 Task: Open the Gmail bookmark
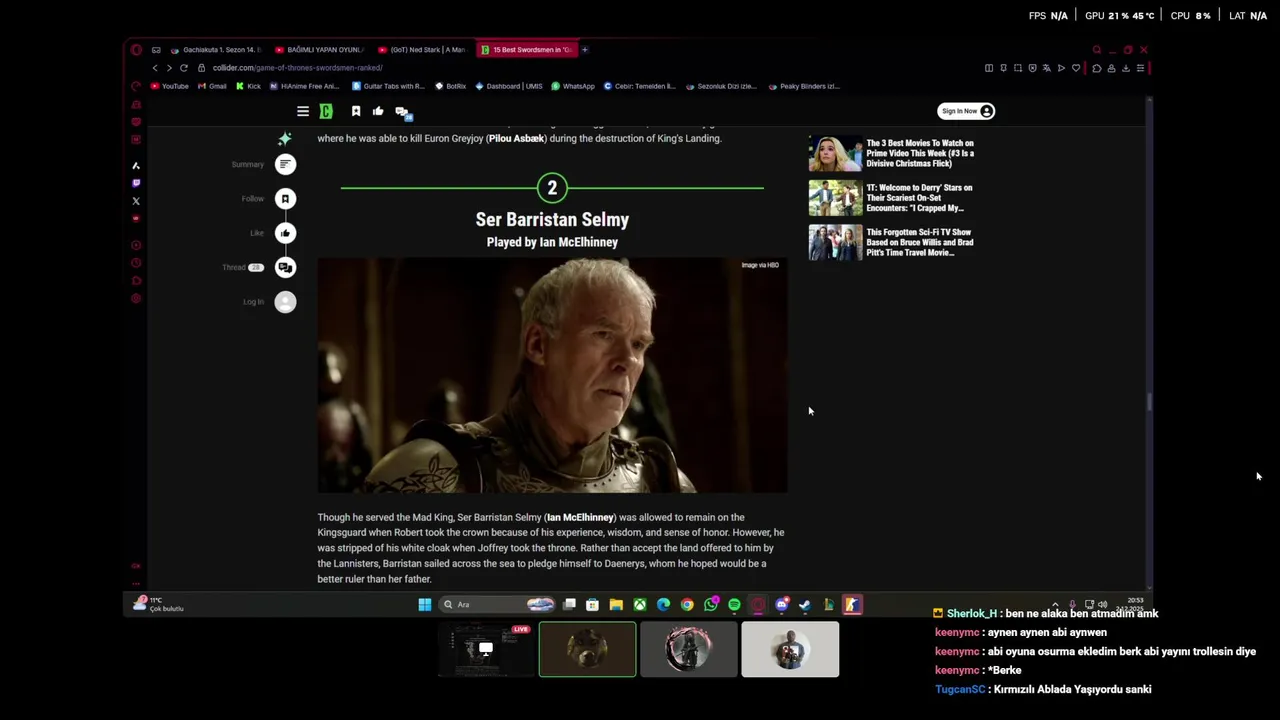click(x=213, y=86)
